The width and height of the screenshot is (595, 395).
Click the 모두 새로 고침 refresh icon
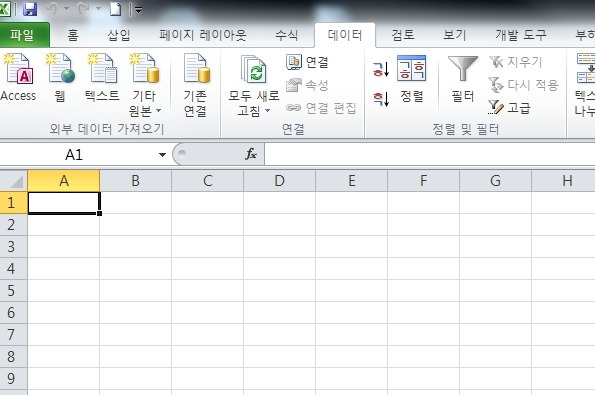[x=253, y=69]
